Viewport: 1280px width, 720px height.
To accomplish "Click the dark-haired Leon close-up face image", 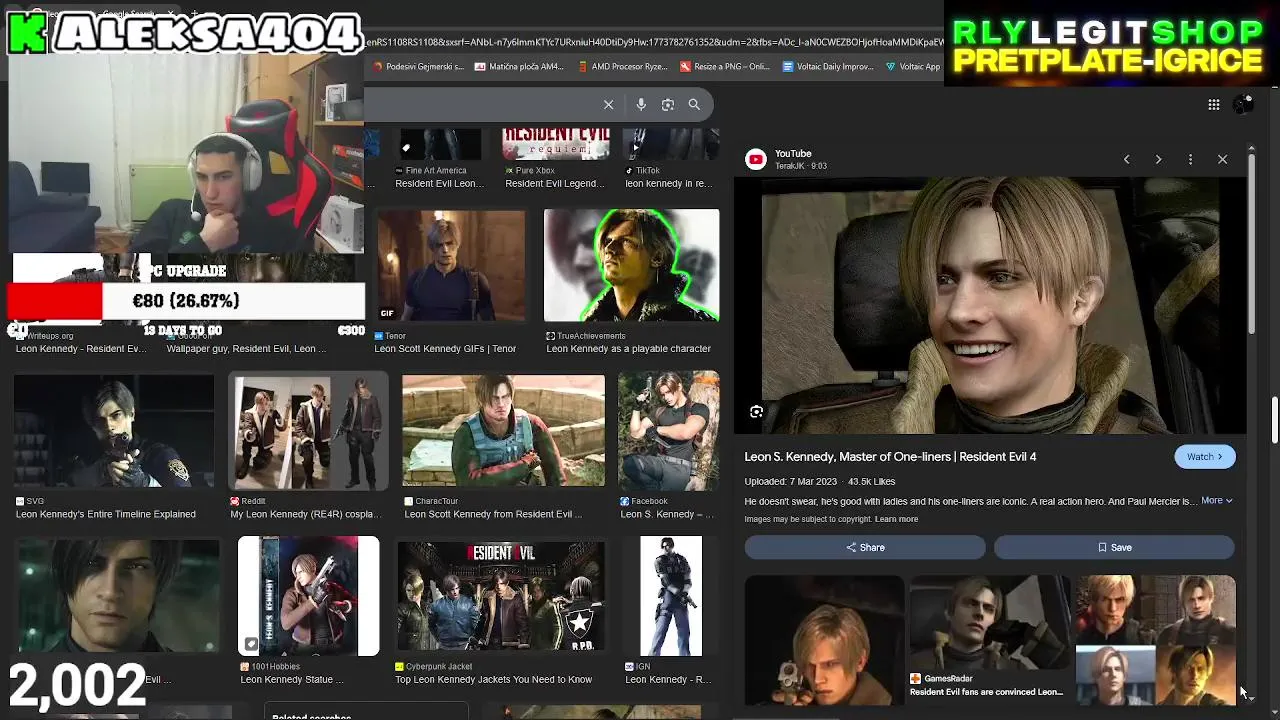I will 118,596.
